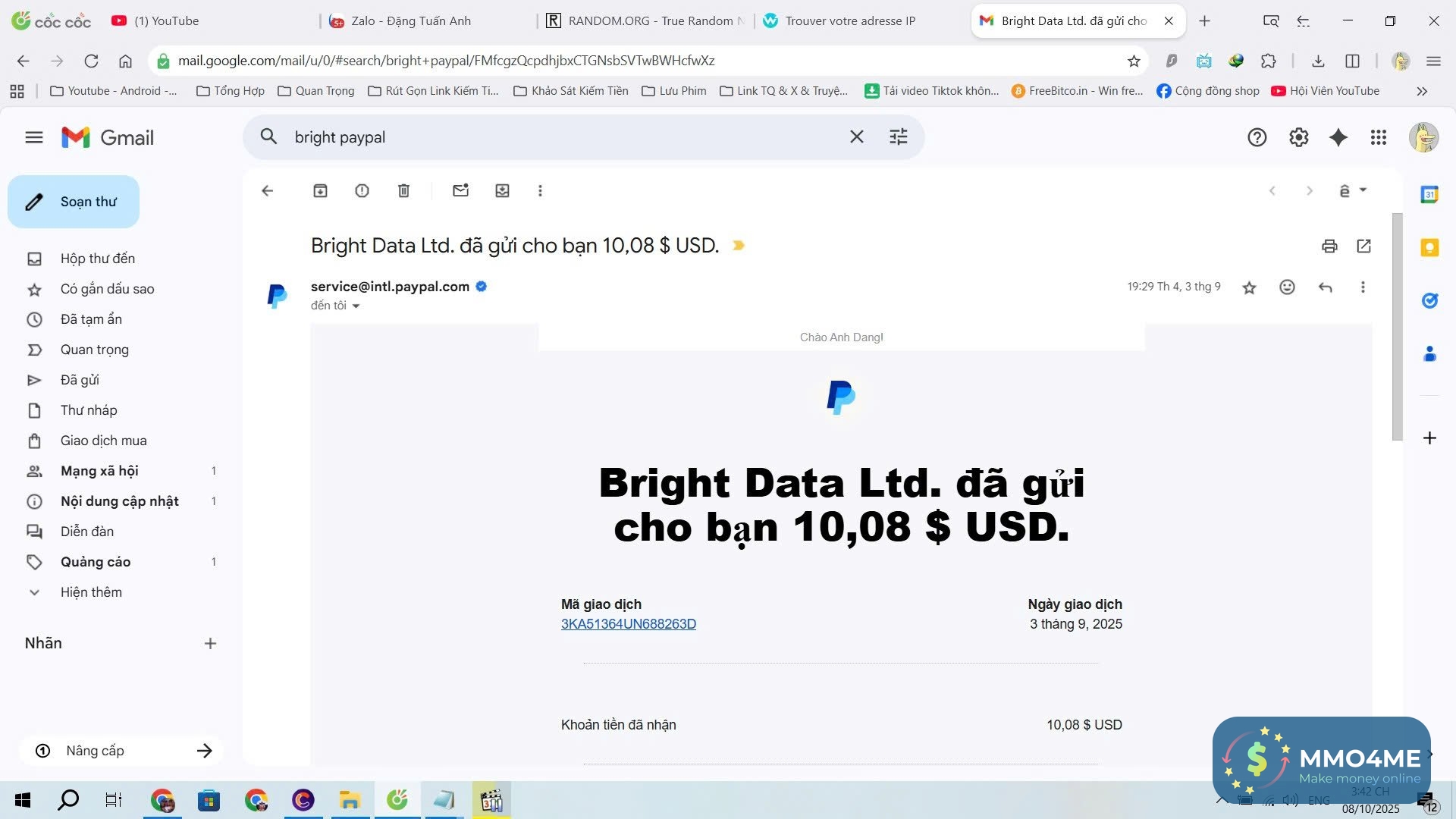Reply with the reply arrow icon
The height and width of the screenshot is (819, 1456).
pyautogui.click(x=1325, y=287)
